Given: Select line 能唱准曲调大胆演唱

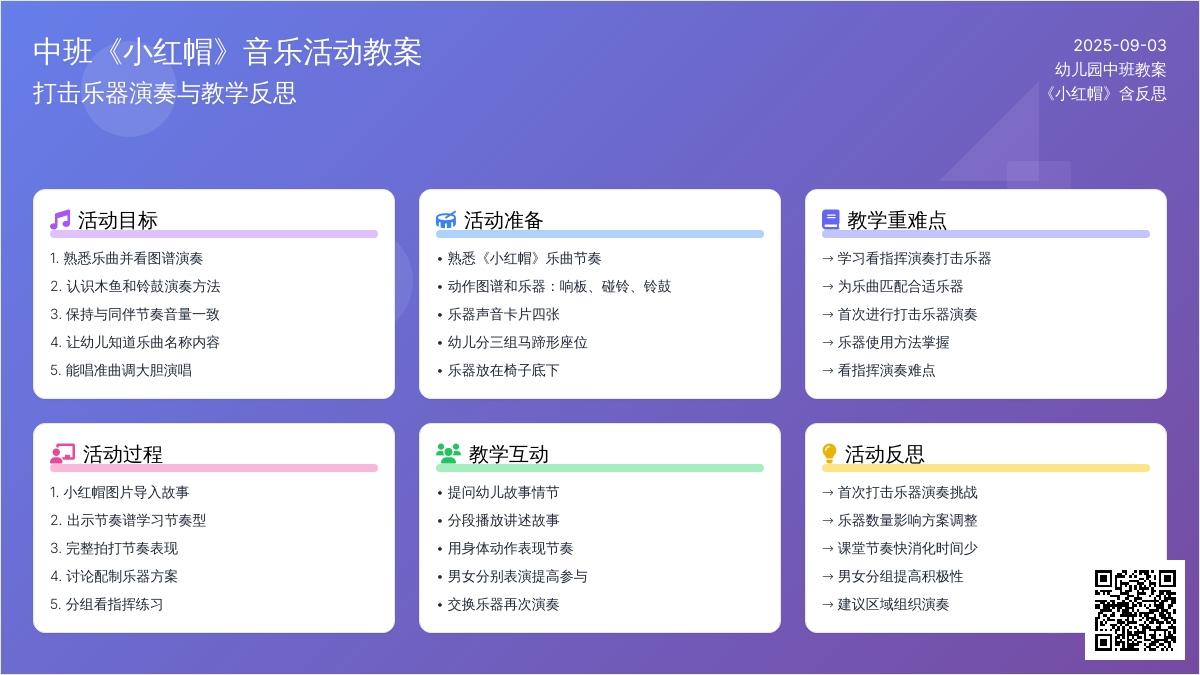Looking at the screenshot, I should [121, 370].
